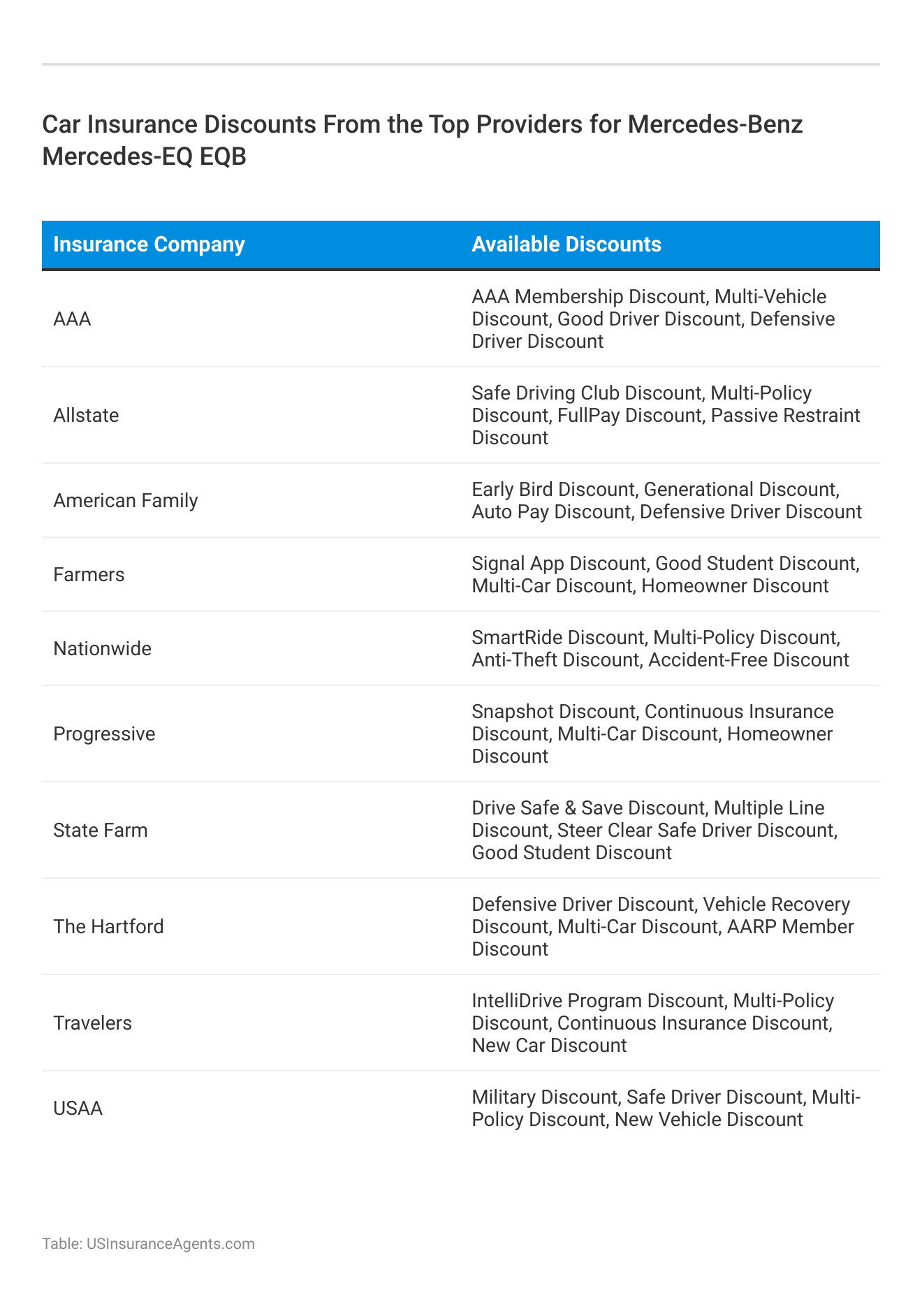The height and width of the screenshot is (1316, 922).
Task: Select the USAA row label
Action: (78, 1109)
